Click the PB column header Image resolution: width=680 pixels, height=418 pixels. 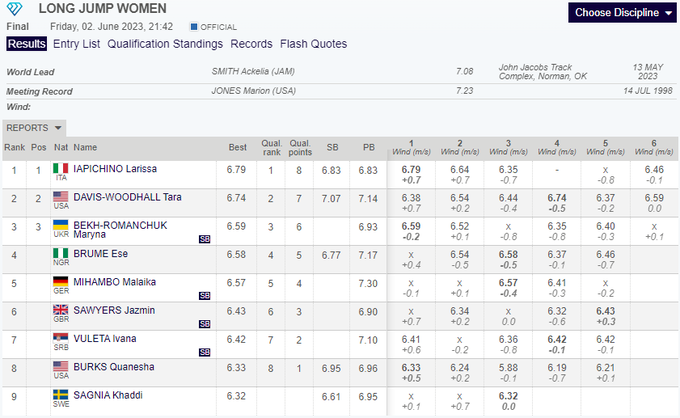click(x=369, y=147)
